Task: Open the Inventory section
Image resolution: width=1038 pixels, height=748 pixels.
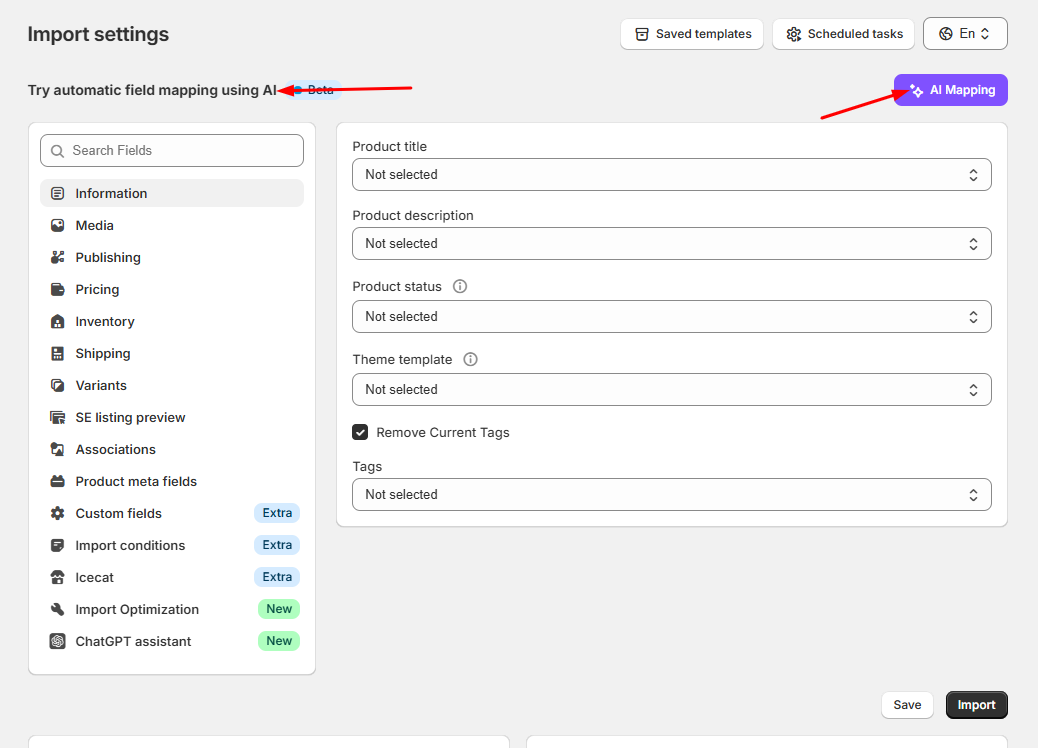Action: pyautogui.click(x=172, y=322)
